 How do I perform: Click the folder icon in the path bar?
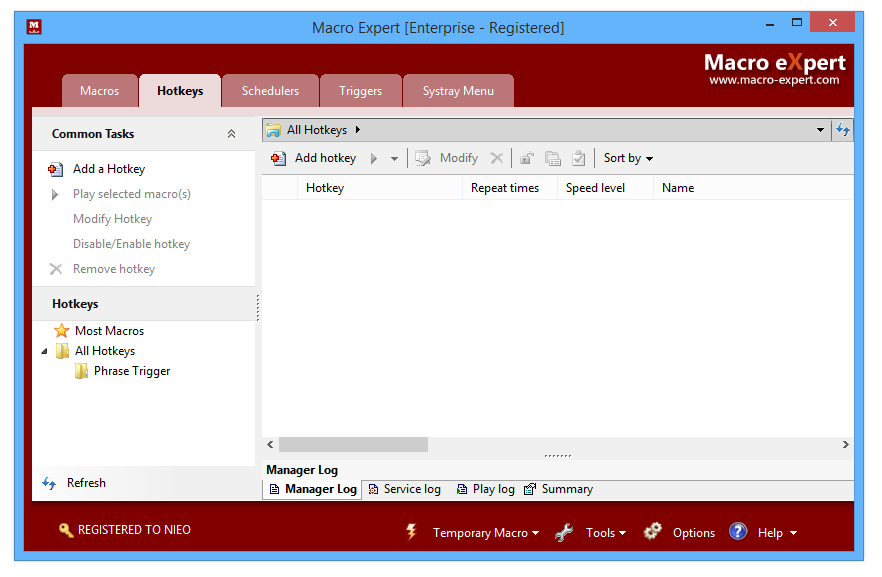pyautogui.click(x=273, y=130)
